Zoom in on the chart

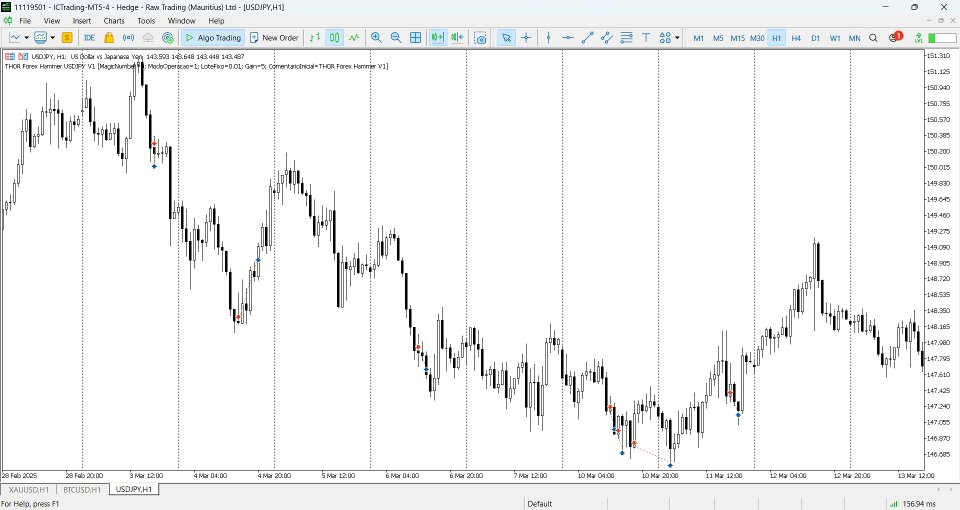click(377, 38)
